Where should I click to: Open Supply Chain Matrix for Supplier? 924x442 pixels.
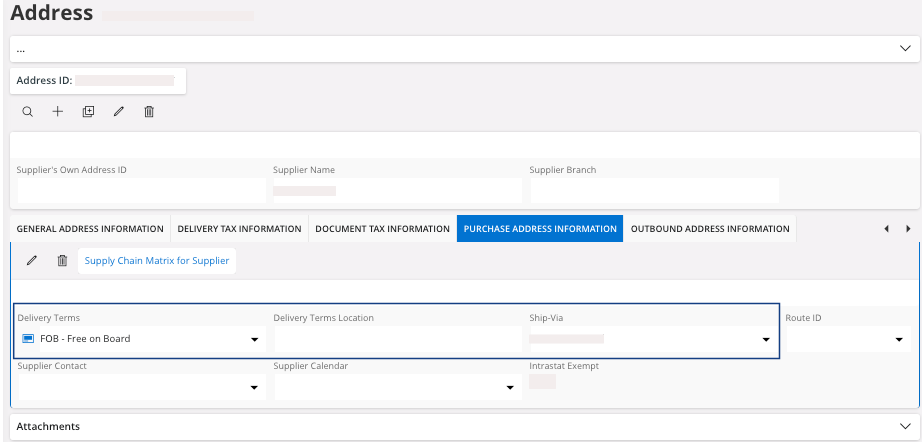pos(157,261)
